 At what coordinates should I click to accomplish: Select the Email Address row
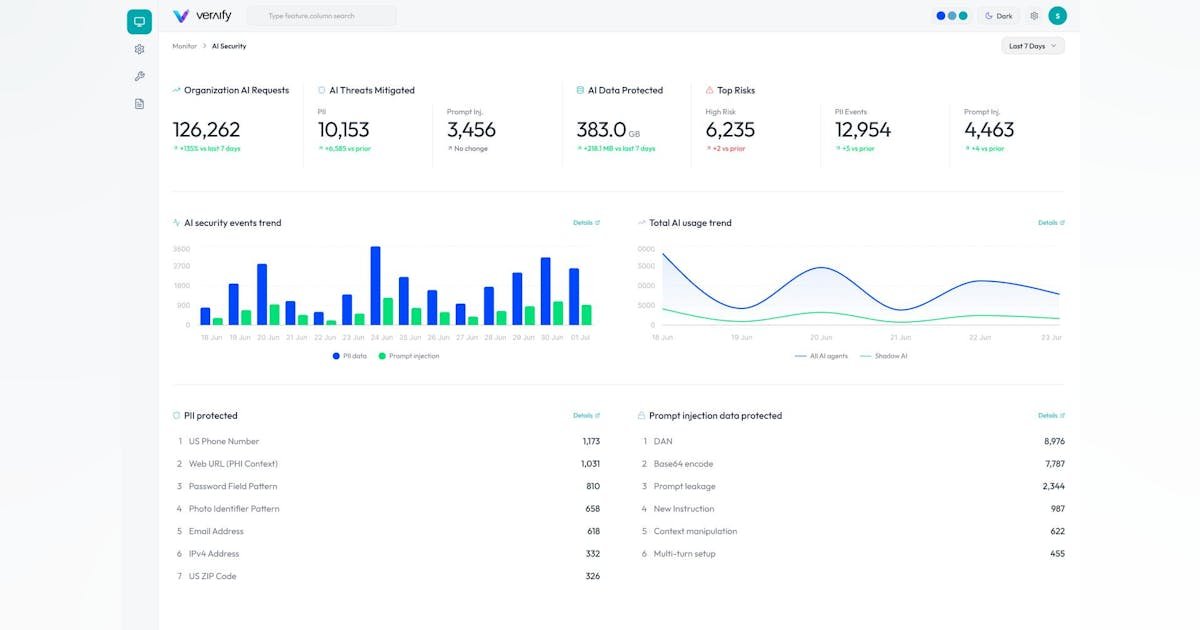[x=388, y=531]
